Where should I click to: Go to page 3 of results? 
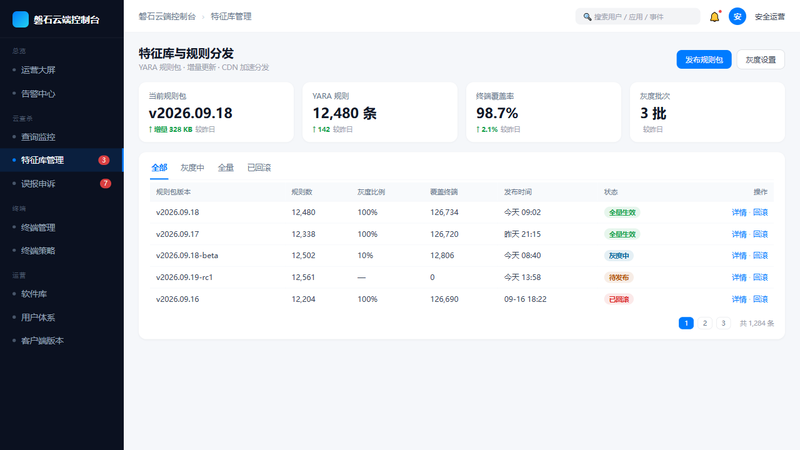coord(723,323)
